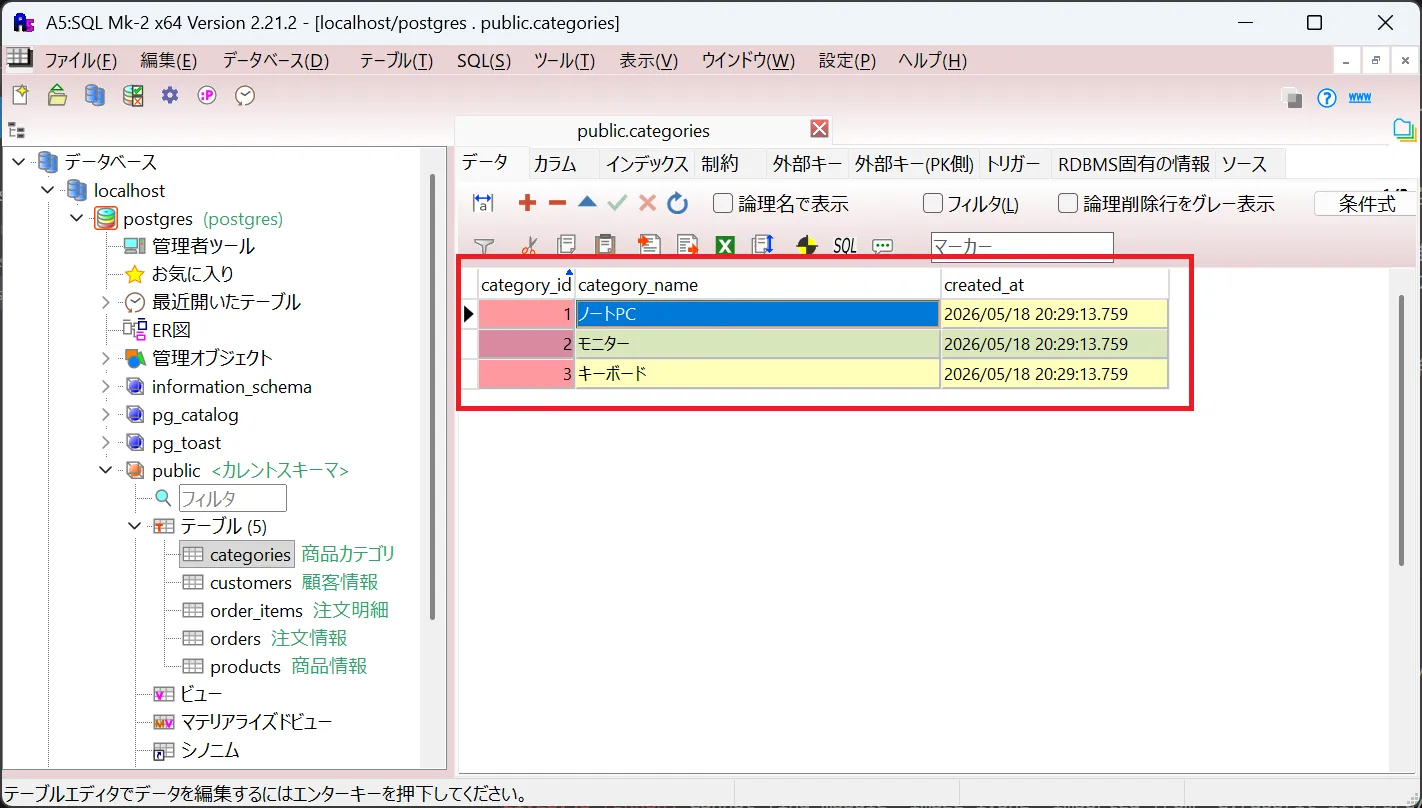Switch to the RDBMS固有の情報 tab
The height and width of the screenshot is (808, 1422).
tap(1134, 164)
